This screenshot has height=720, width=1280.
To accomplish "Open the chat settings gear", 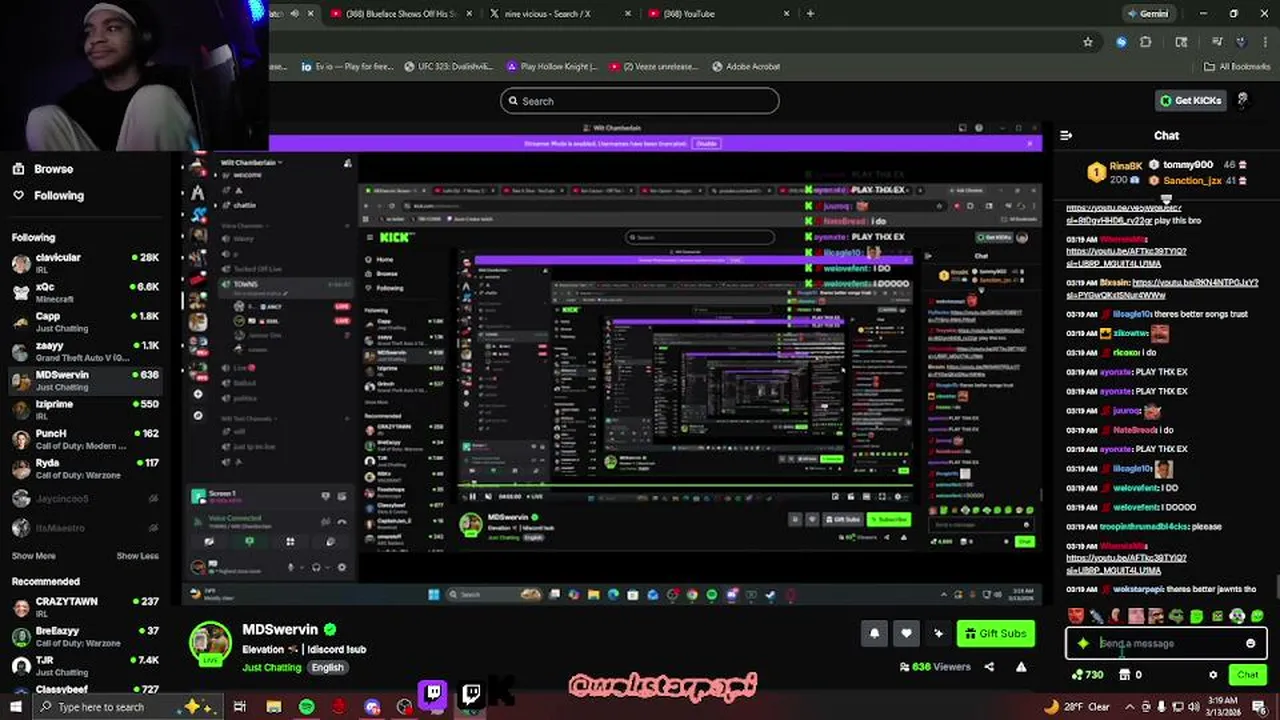I will click(1213, 675).
